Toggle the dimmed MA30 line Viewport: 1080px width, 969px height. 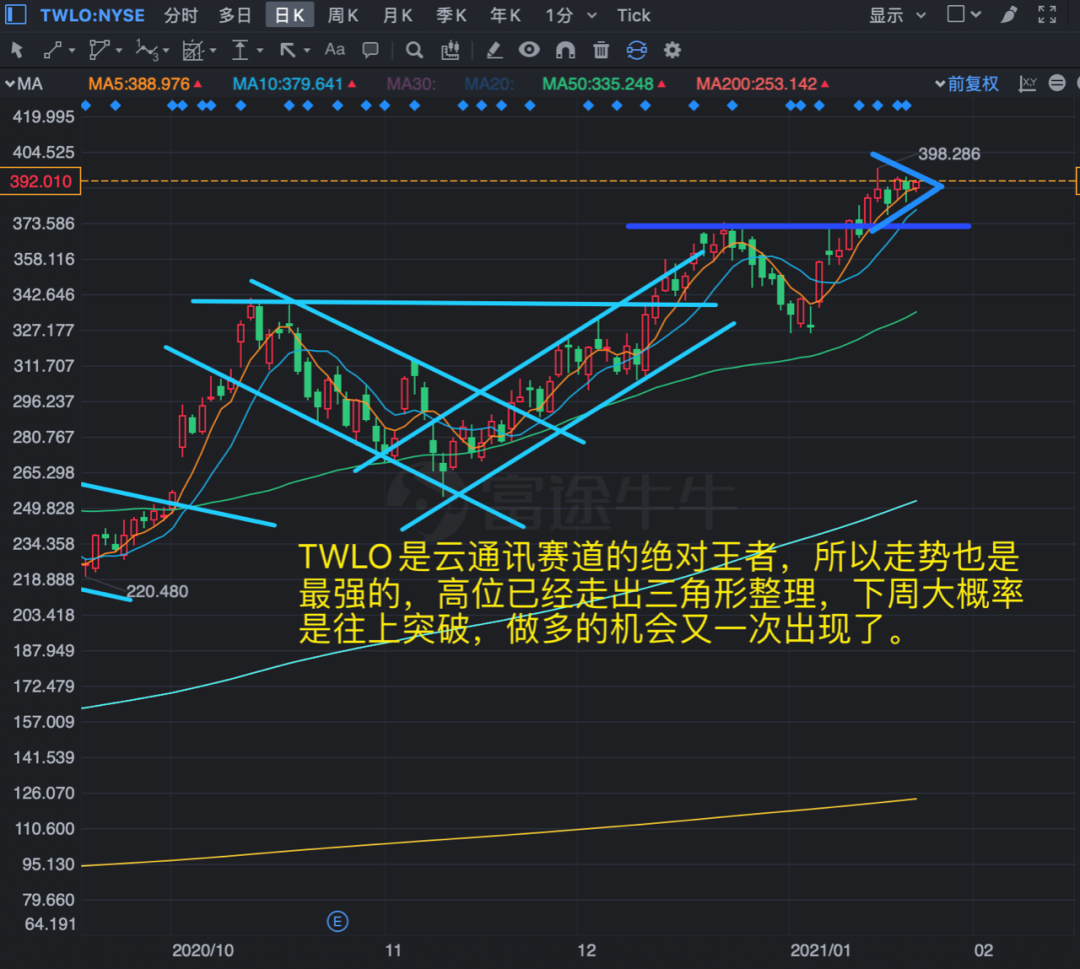(411, 84)
